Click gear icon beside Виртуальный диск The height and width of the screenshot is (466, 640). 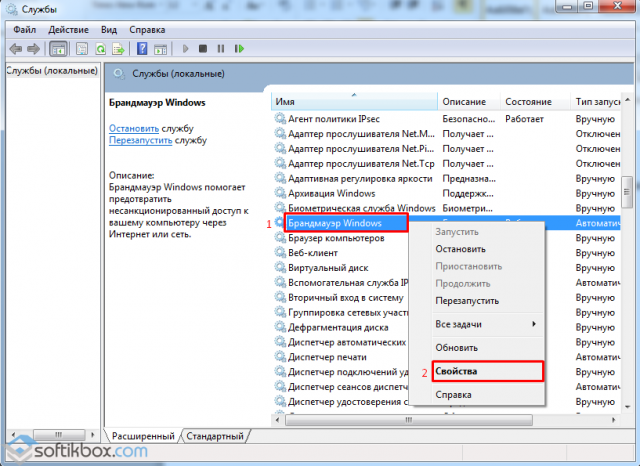click(x=280, y=267)
